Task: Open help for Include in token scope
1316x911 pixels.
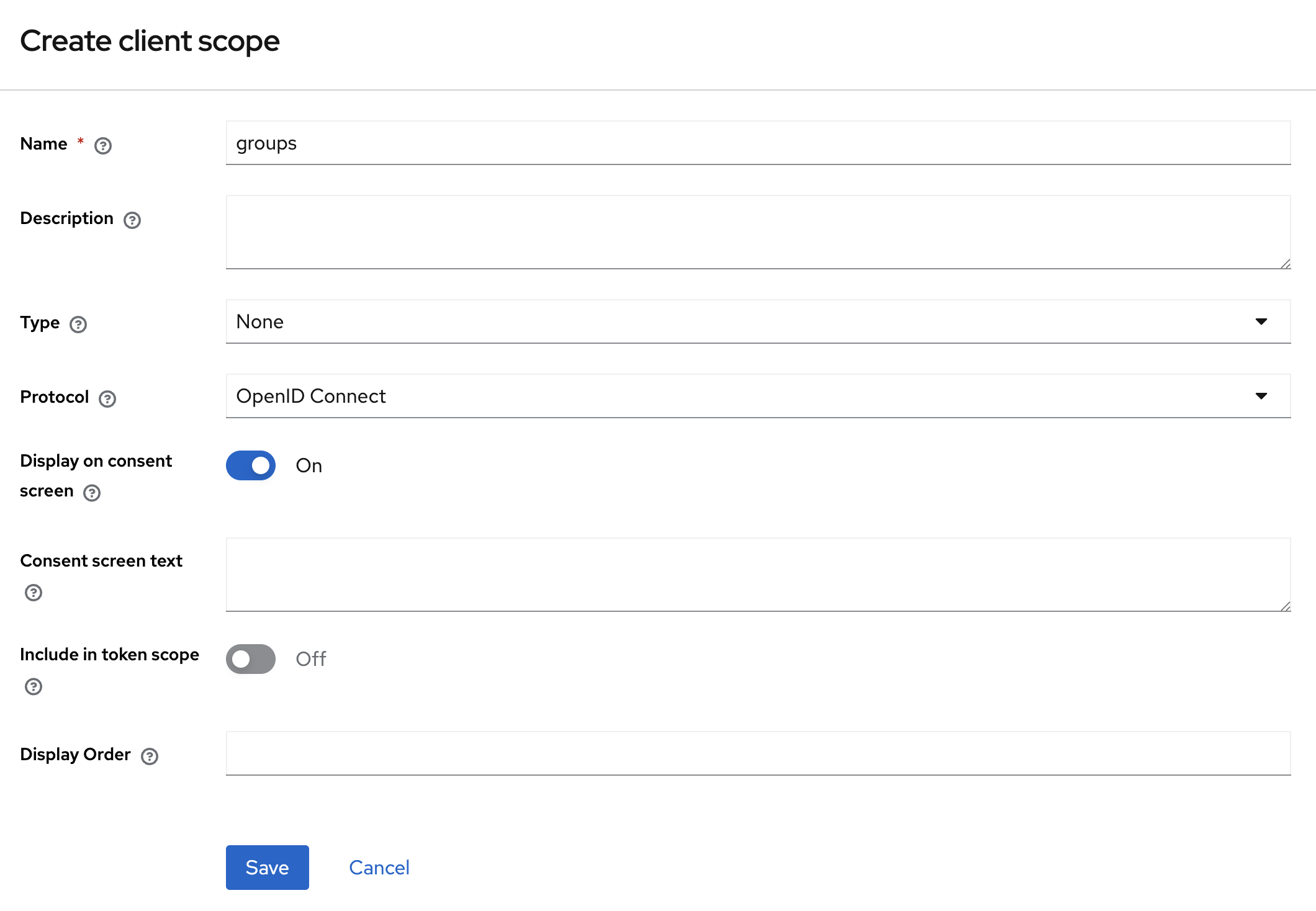Action: [34, 686]
